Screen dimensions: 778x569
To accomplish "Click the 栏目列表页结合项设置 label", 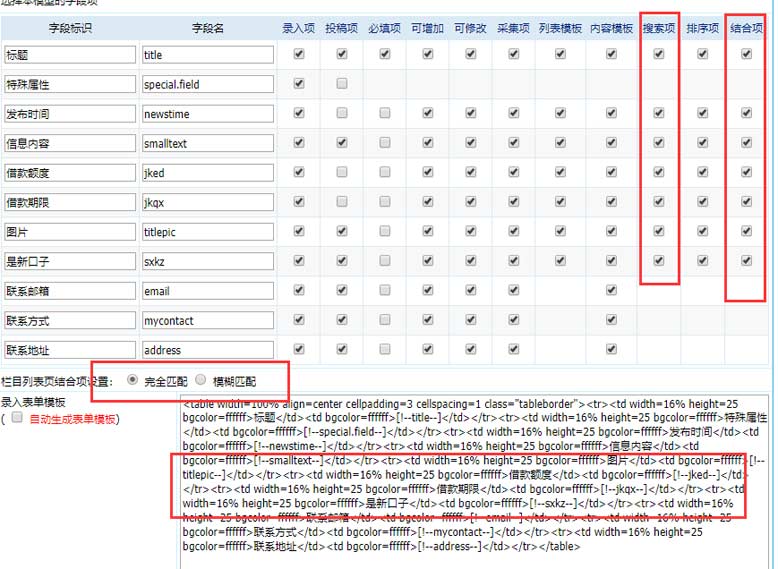I will [x=56, y=381].
